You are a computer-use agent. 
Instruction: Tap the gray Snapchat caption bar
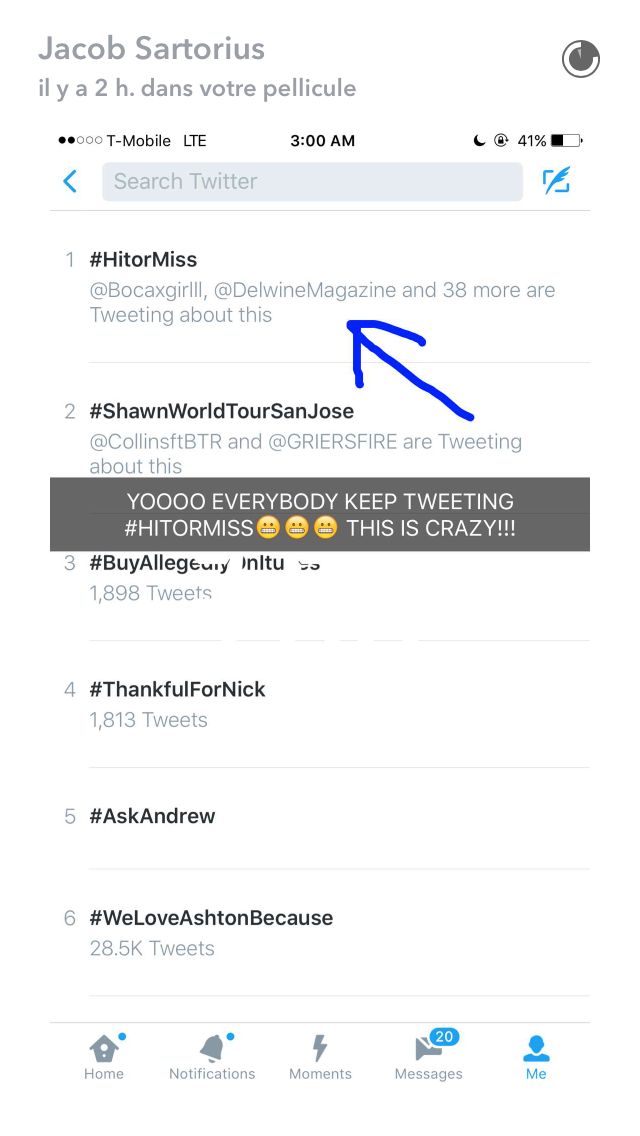click(x=320, y=514)
